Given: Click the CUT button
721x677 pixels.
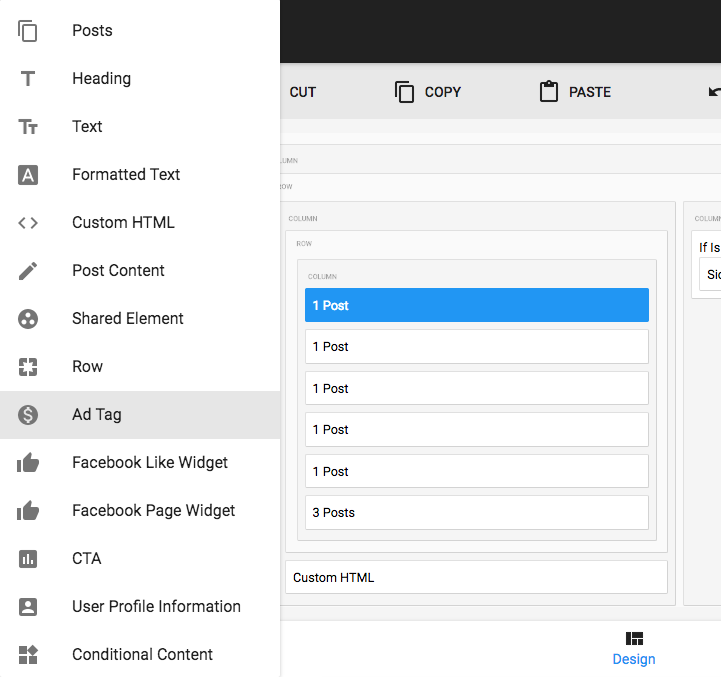Looking at the screenshot, I should (x=302, y=92).
